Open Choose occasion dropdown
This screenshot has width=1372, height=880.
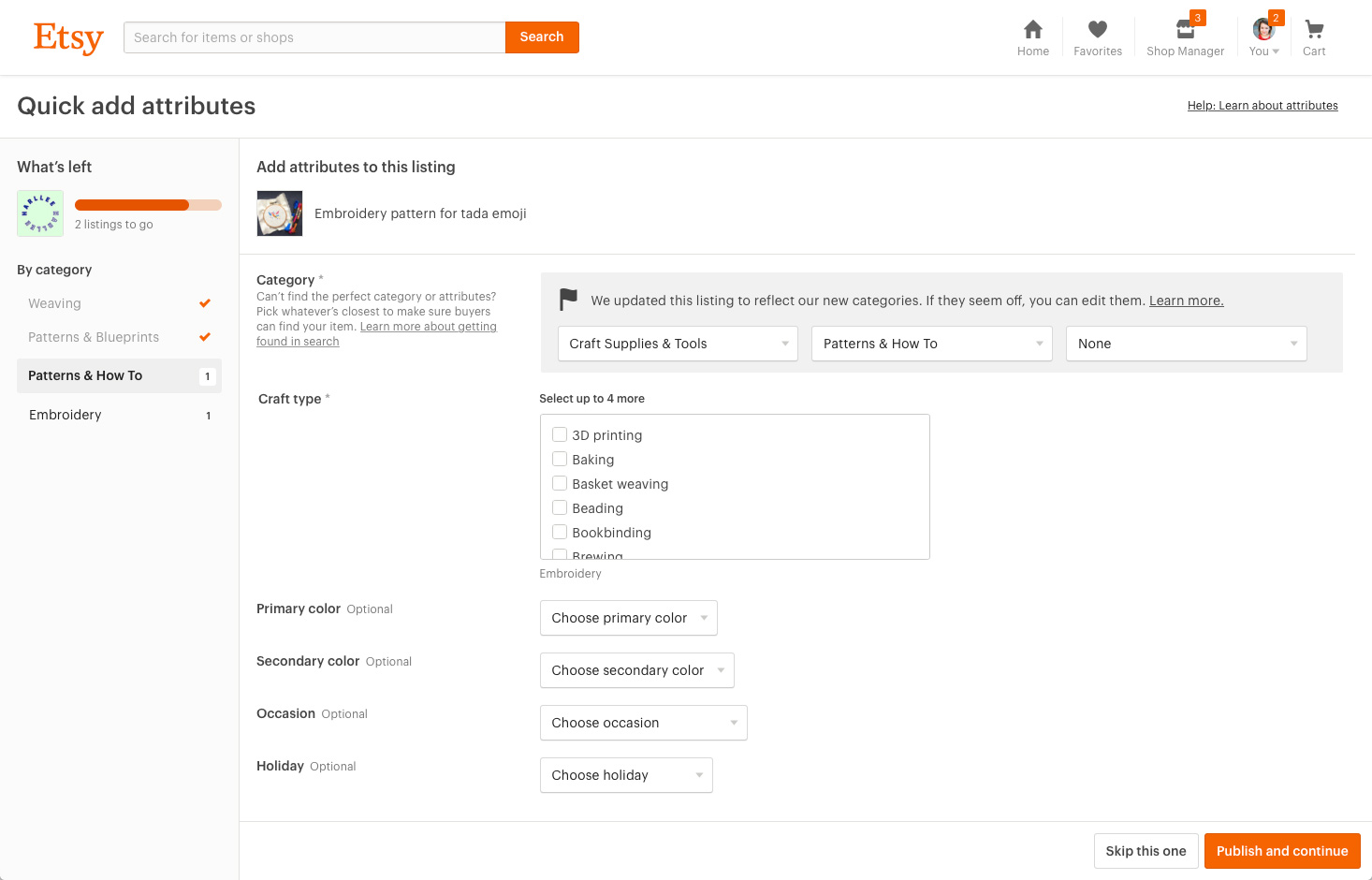tap(644, 723)
